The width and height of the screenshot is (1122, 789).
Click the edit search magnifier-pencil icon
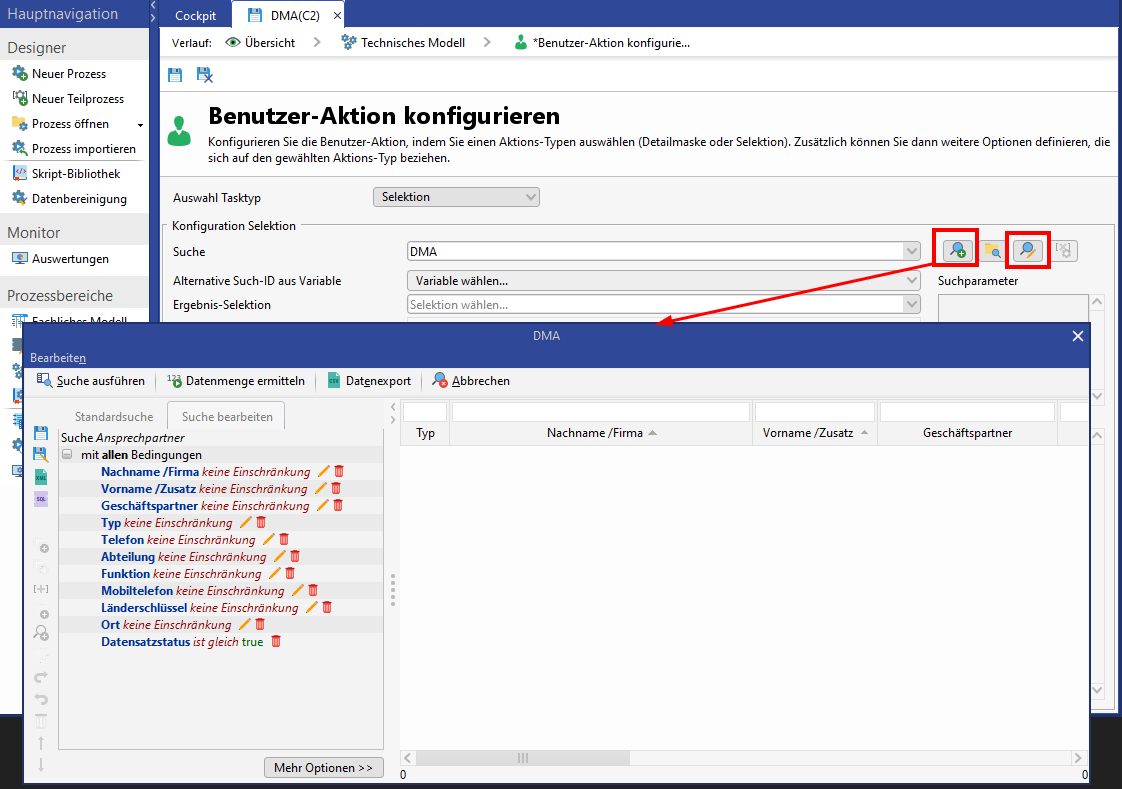coord(1027,250)
